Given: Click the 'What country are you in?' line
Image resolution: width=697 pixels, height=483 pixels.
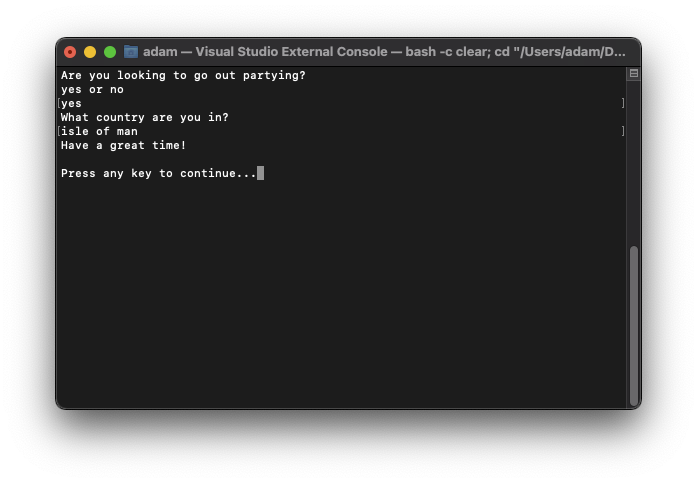Looking at the screenshot, I should (x=144, y=117).
